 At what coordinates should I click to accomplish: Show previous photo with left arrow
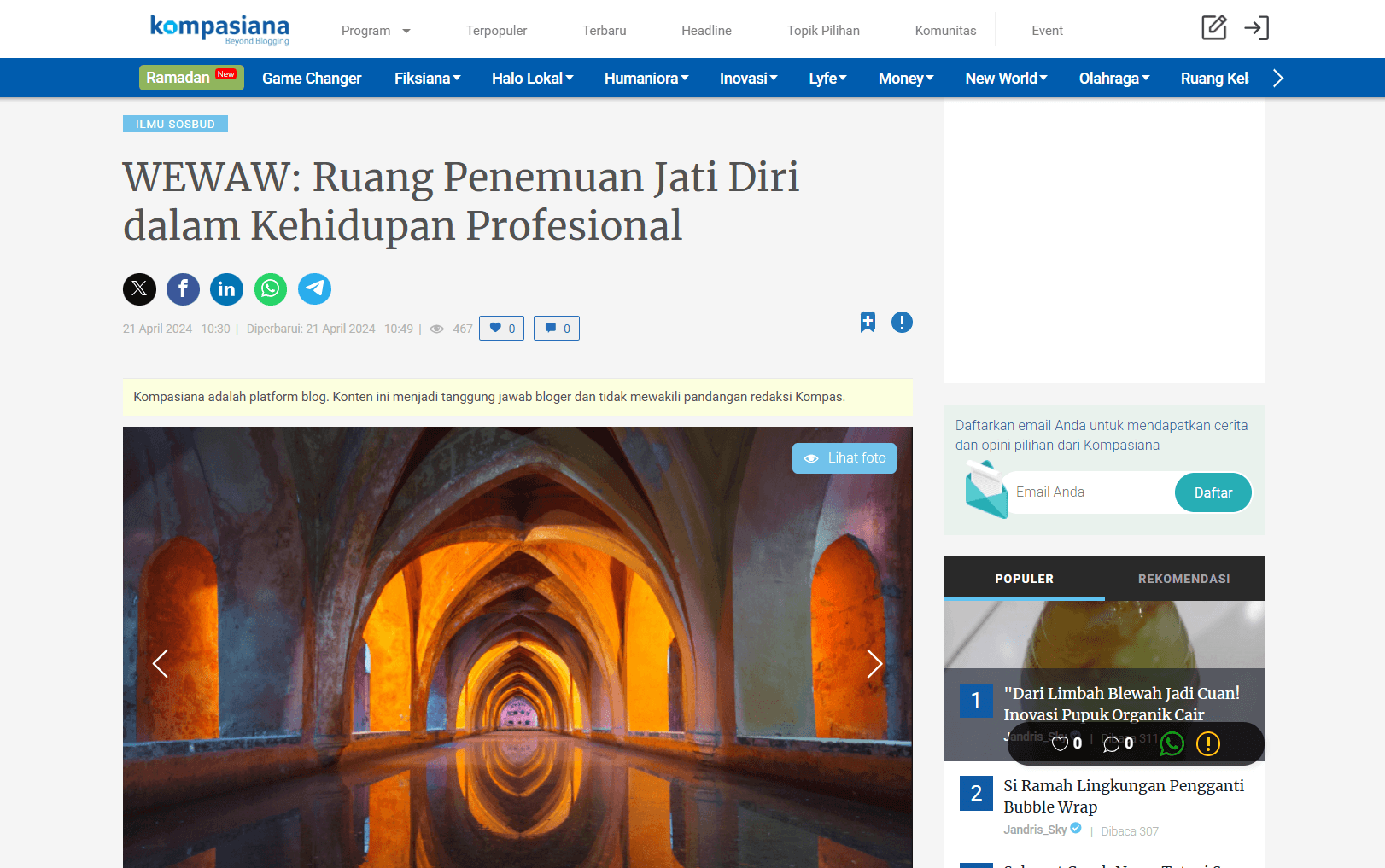pos(160,663)
